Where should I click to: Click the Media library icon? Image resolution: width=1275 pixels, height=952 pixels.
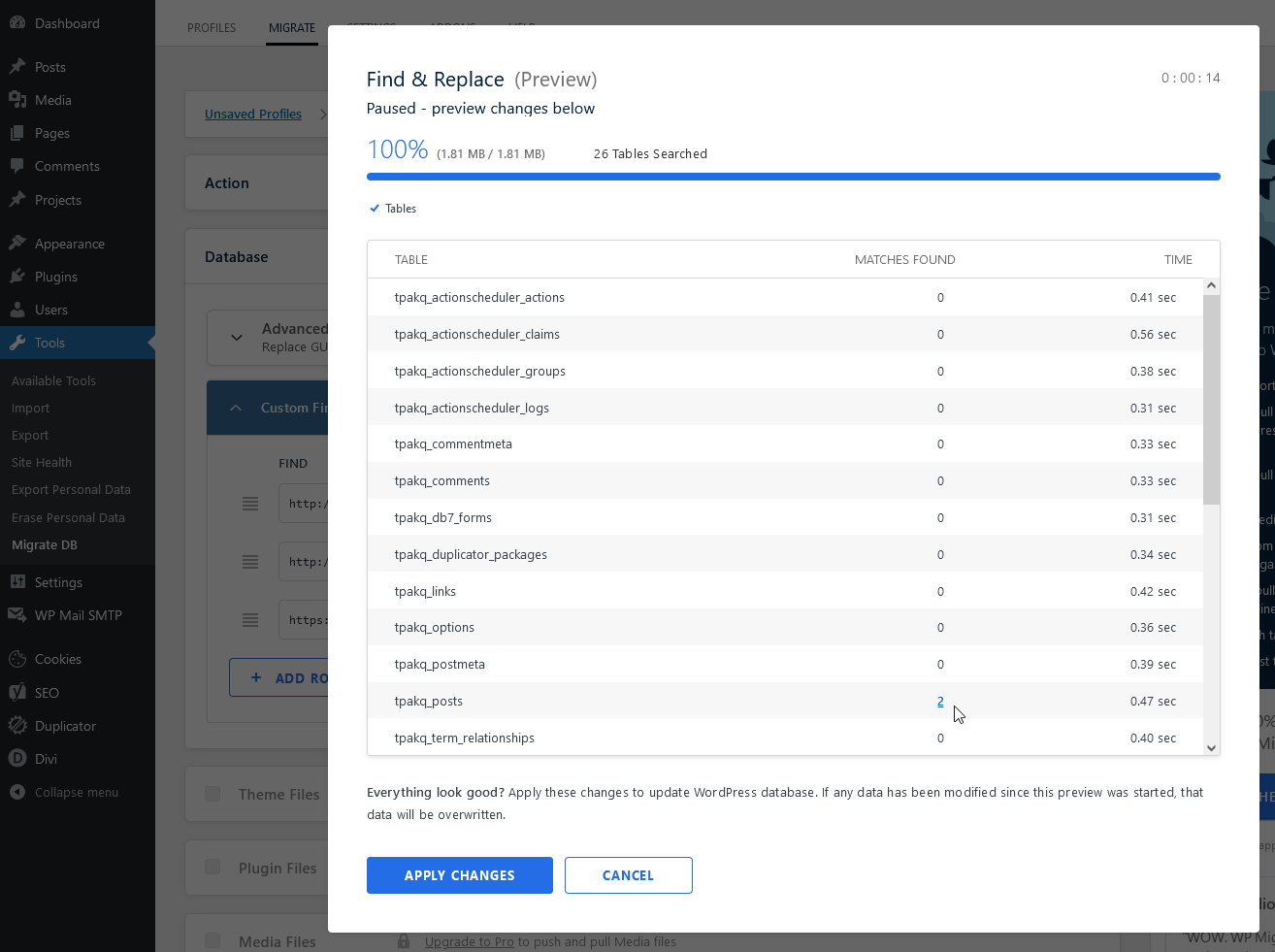17,100
